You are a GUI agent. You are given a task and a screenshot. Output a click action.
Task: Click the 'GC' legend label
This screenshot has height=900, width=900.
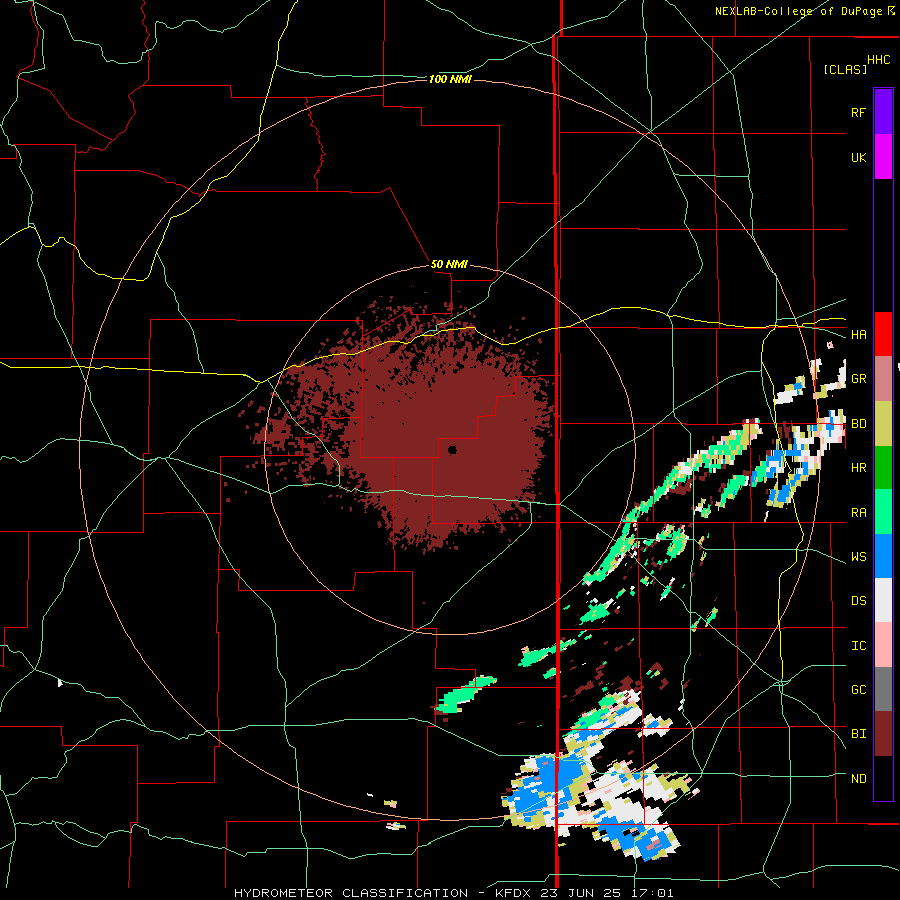pos(858,690)
